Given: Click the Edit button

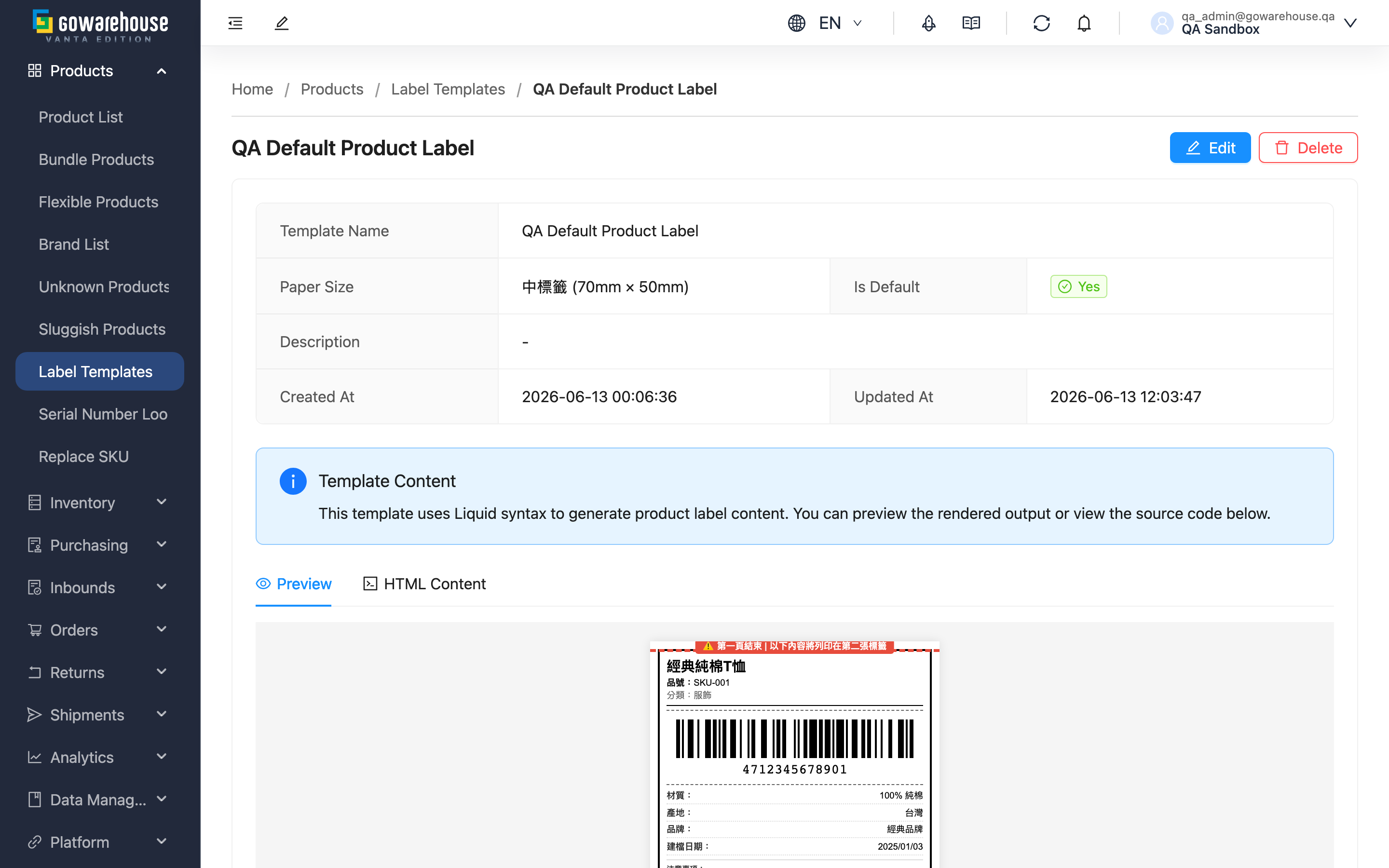Looking at the screenshot, I should tap(1210, 148).
